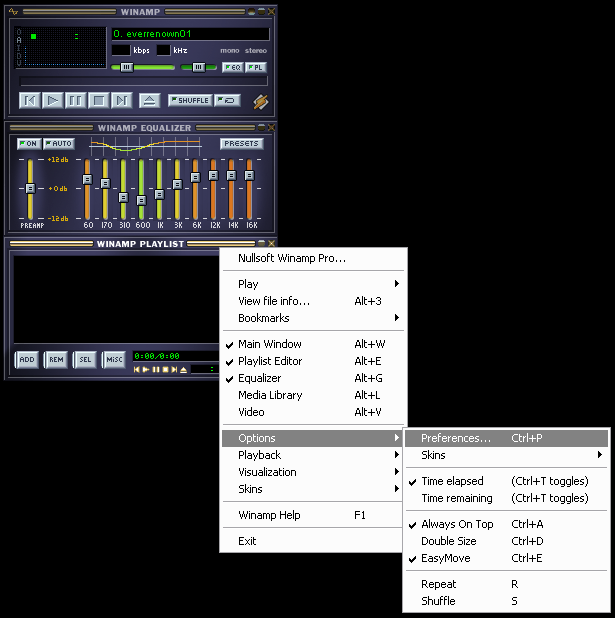
Task: Choose Exit from the menu
Action: pos(313,541)
